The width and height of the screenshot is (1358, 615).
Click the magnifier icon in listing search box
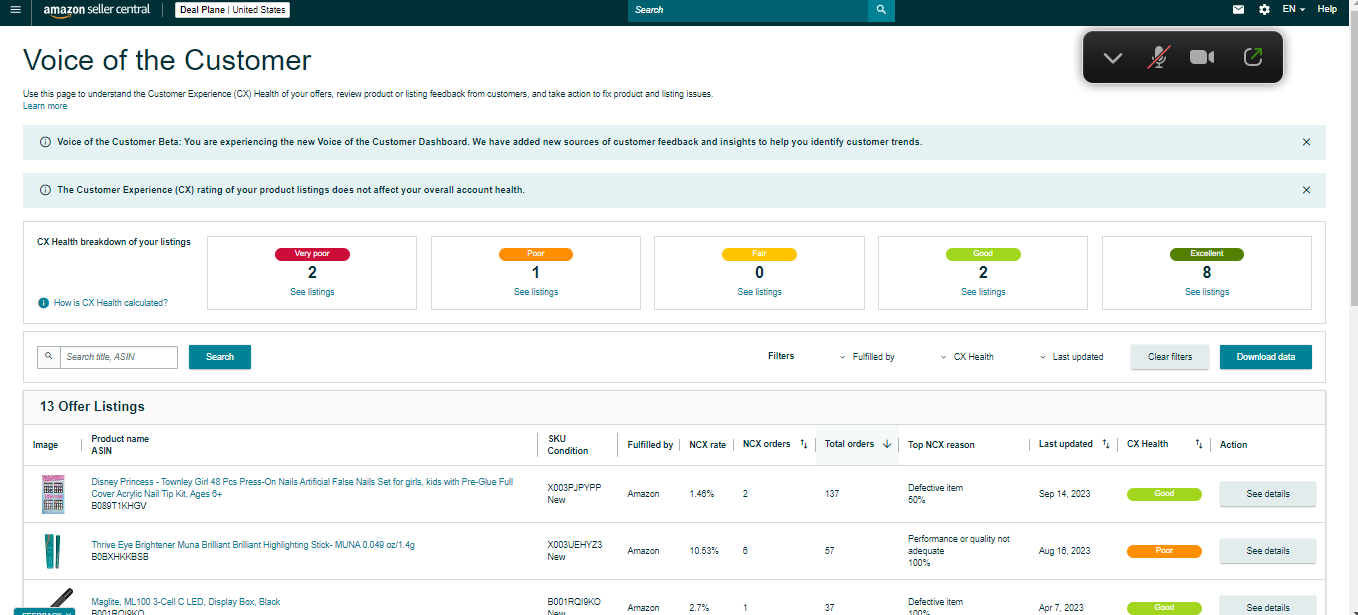click(49, 357)
